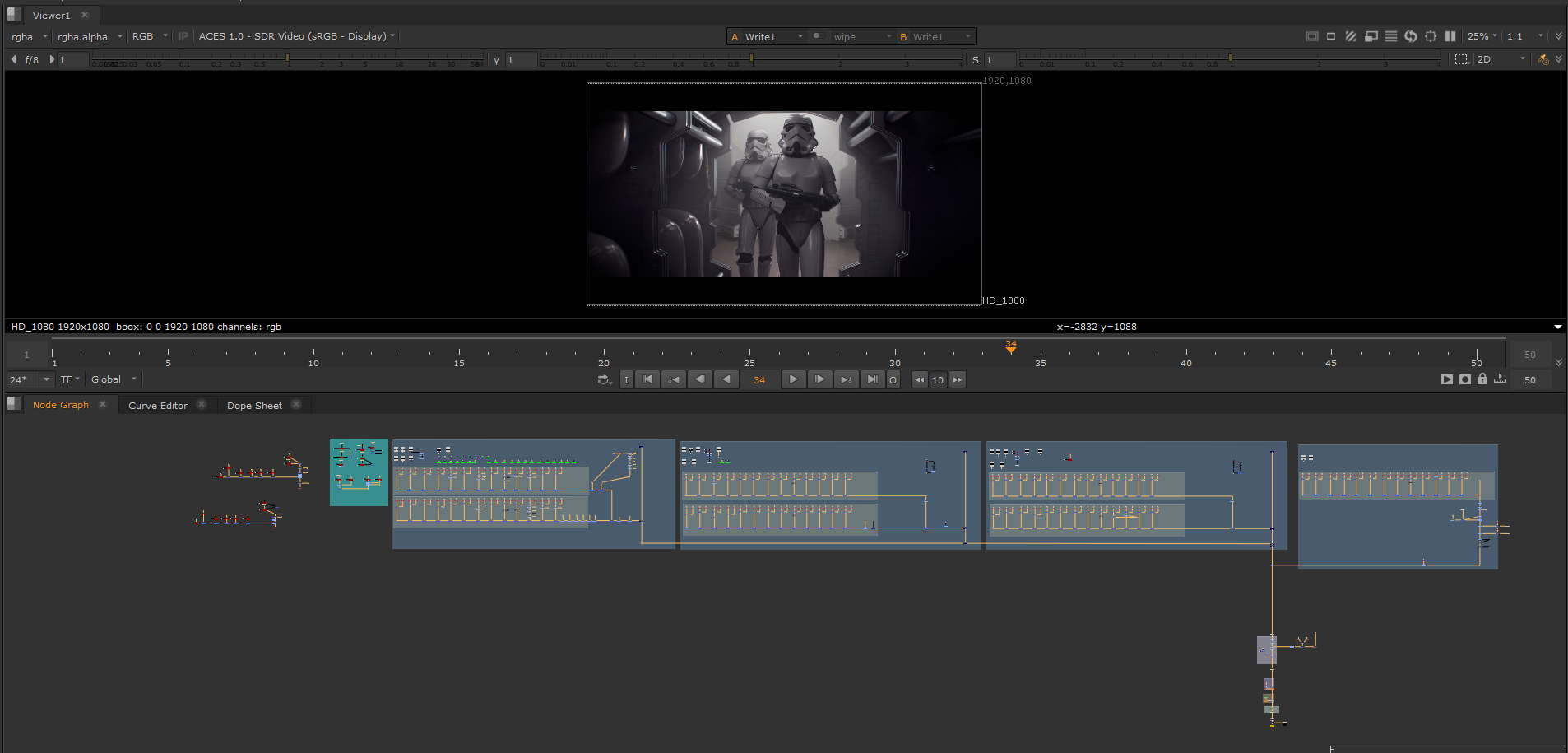Click the gain slider handle
The width and height of the screenshot is (1568, 753).
pos(287,59)
